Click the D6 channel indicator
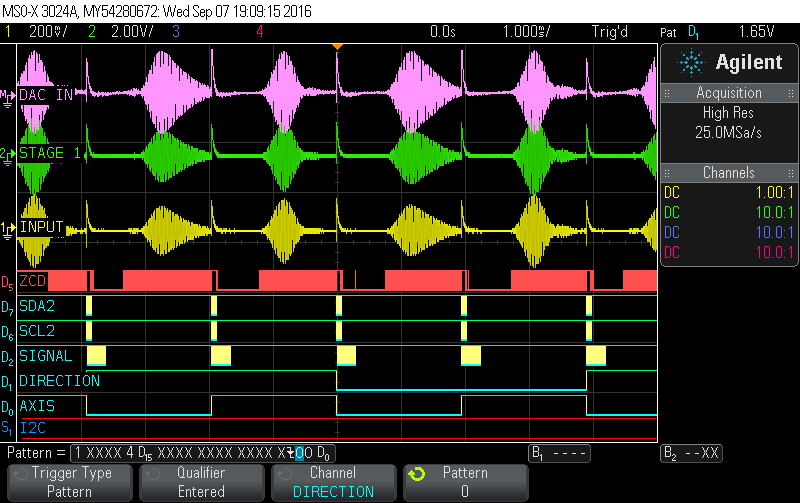The width and height of the screenshot is (800, 503). [7, 333]
